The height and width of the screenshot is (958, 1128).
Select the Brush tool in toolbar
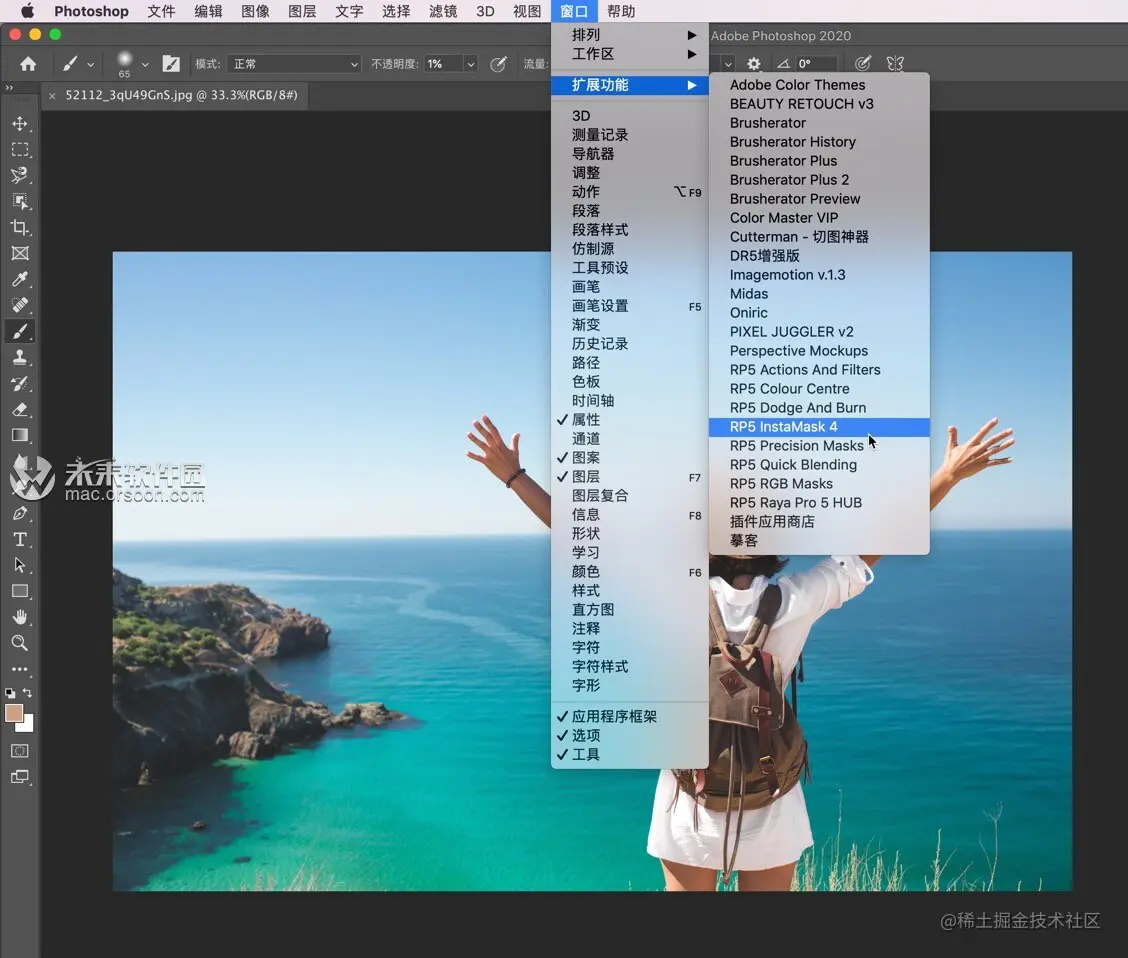click(x=20, y=332)
